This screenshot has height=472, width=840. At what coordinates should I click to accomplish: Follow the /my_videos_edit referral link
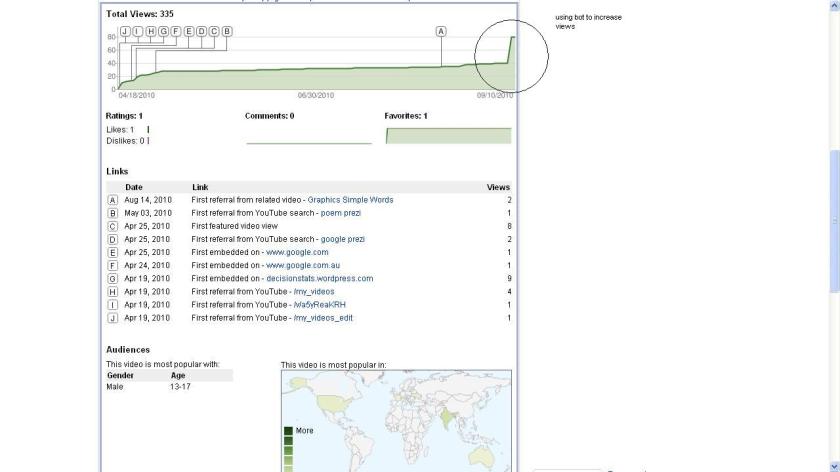coord(322,318)
